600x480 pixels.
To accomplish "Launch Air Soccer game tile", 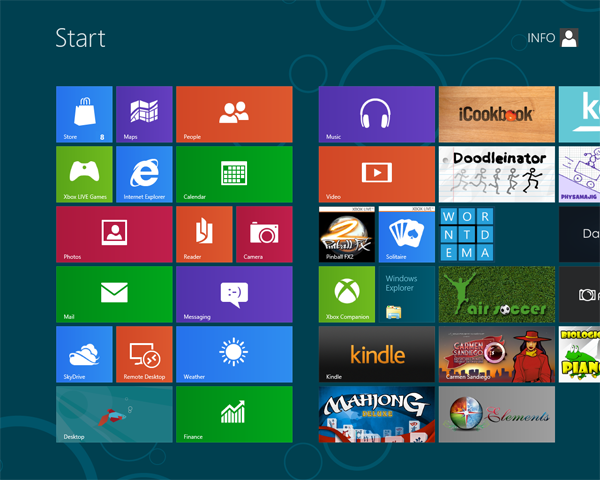I will click(x=497, y=294).
